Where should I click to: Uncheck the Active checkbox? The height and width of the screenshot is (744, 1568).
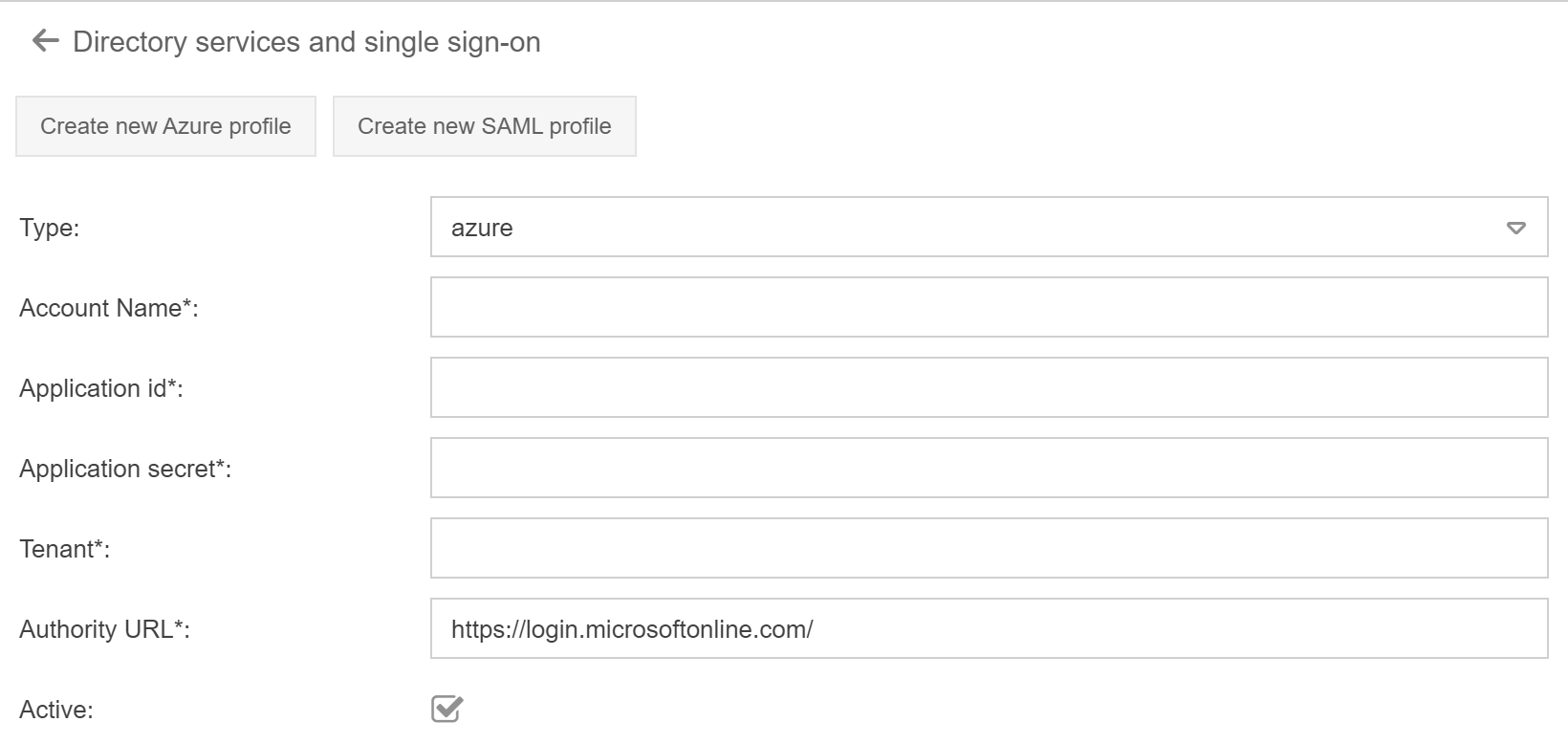tap(446, 709)
